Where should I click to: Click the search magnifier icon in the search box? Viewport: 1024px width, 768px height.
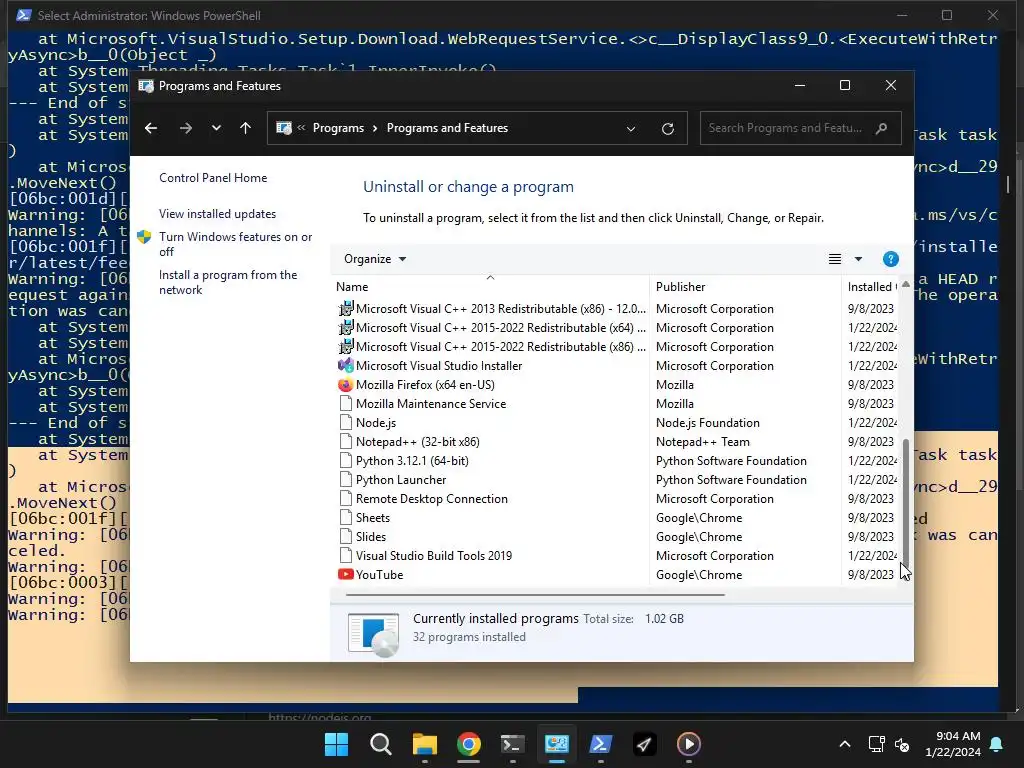click(x=882, y=128)
